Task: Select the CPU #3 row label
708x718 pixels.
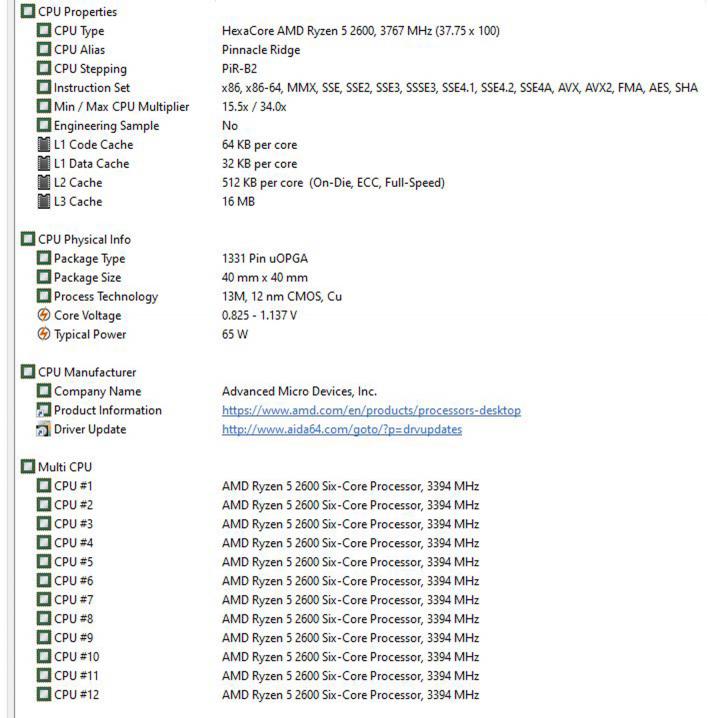Action: click(x=73, y=524)
